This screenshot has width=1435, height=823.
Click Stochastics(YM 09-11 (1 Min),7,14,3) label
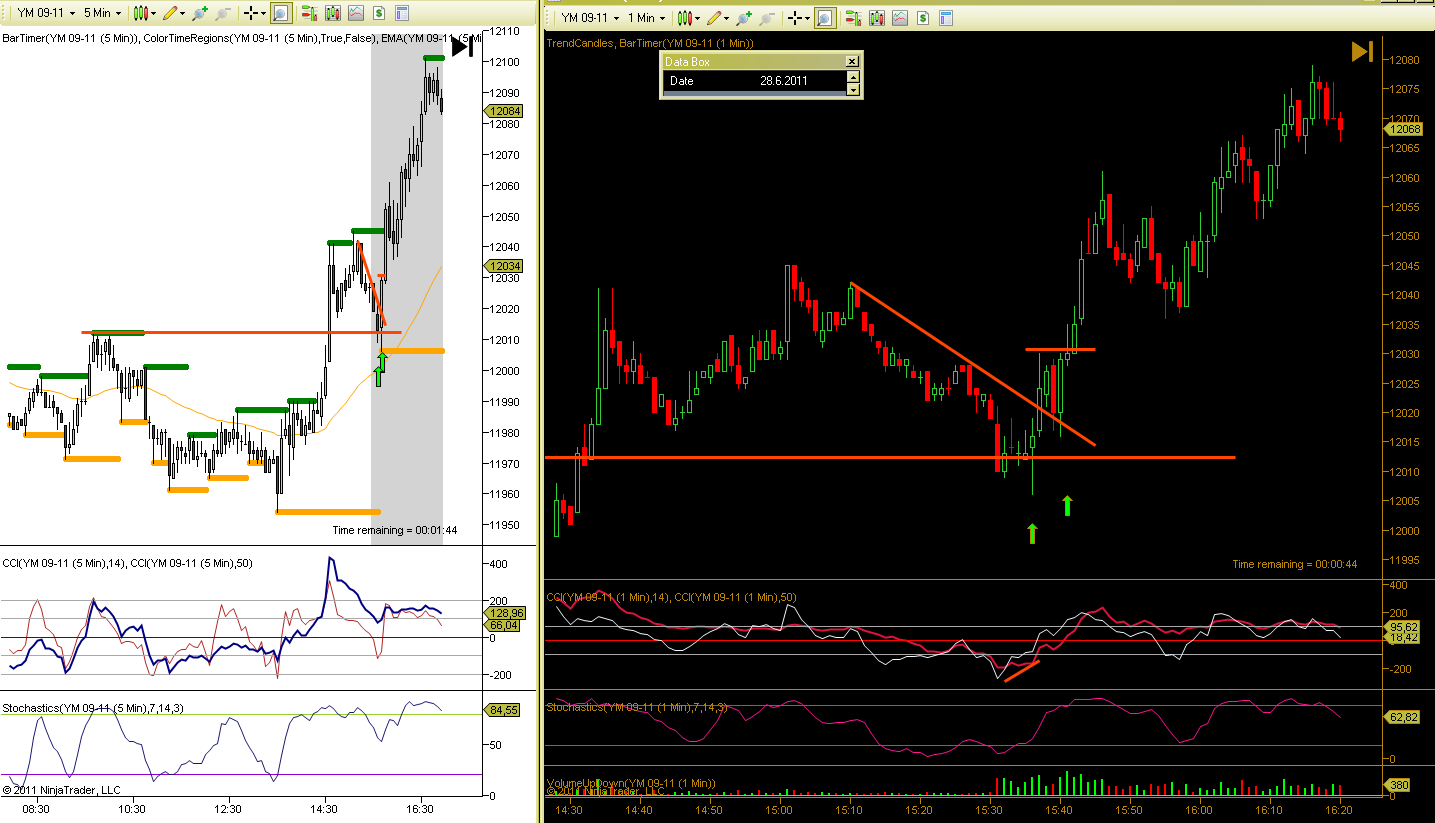[x=636, y=707]
